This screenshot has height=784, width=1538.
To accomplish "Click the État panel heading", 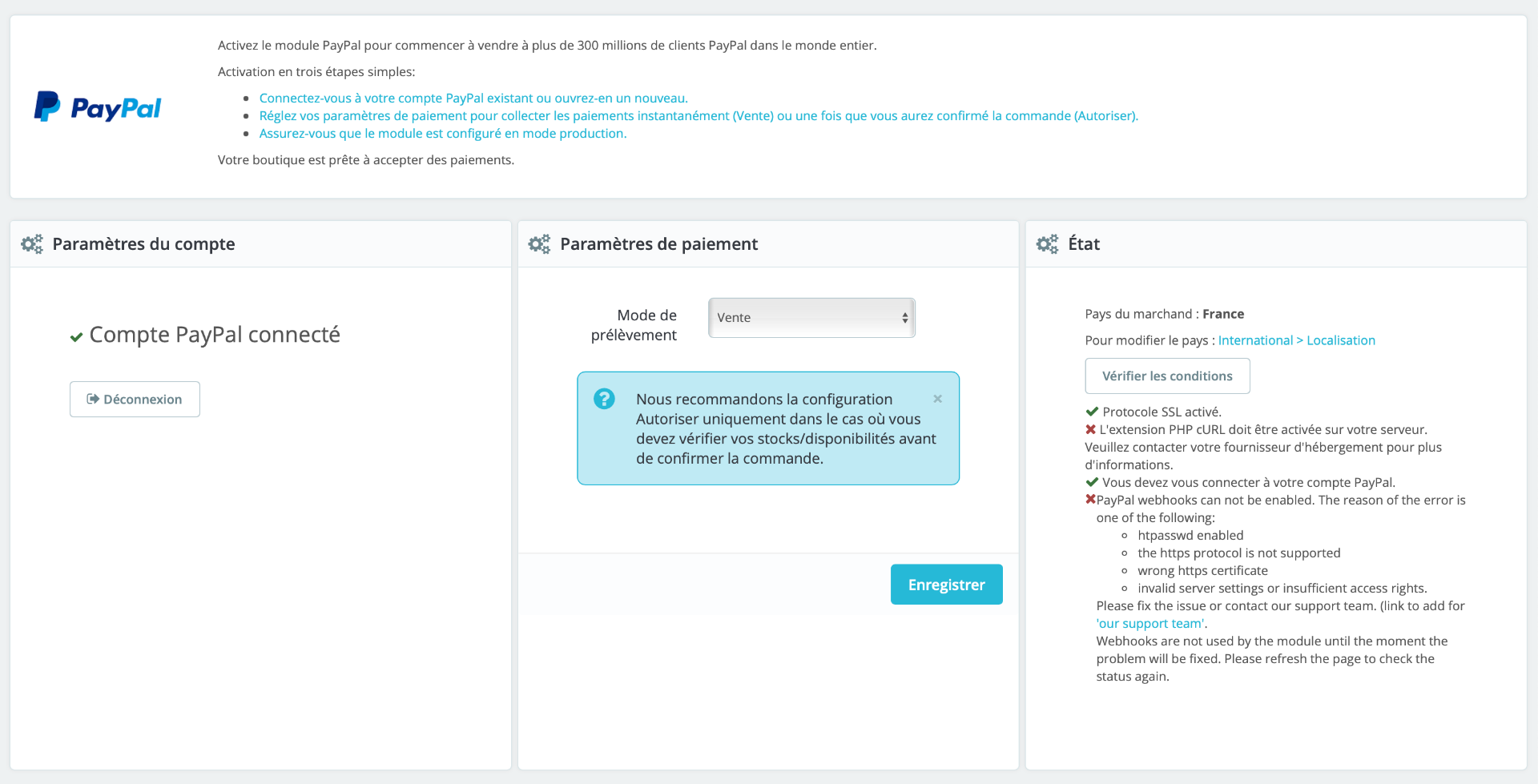I will click(1084, 244).
